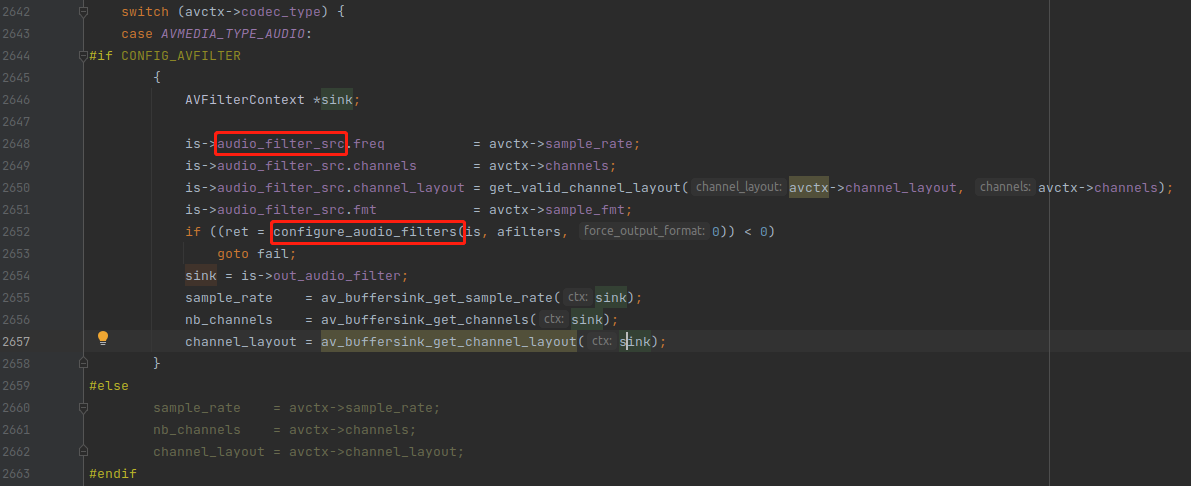Image resolution: width=1191 pixels, height=486 pixels.
Task: Click the get_valid_channel_layout function name
Action: pyautogui.click(x=584, y=188)
